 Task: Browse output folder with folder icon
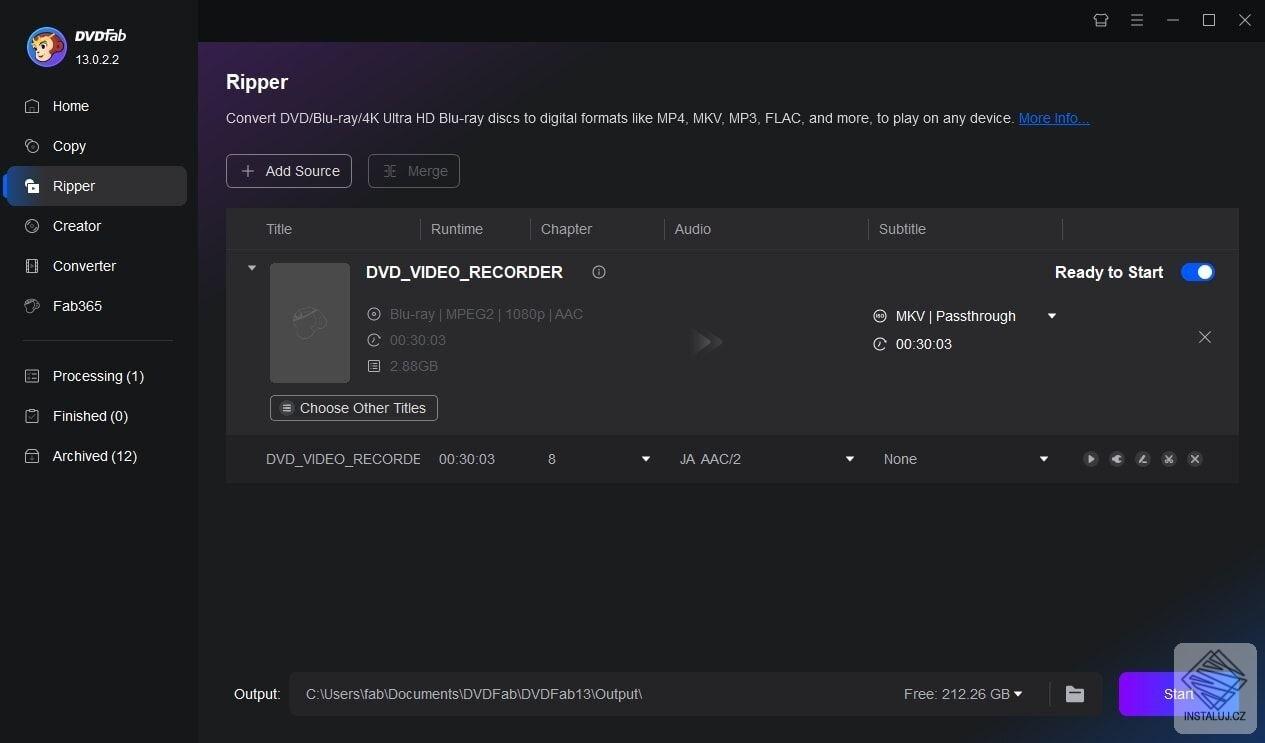pyautogui.click(x=1075, y=694)
